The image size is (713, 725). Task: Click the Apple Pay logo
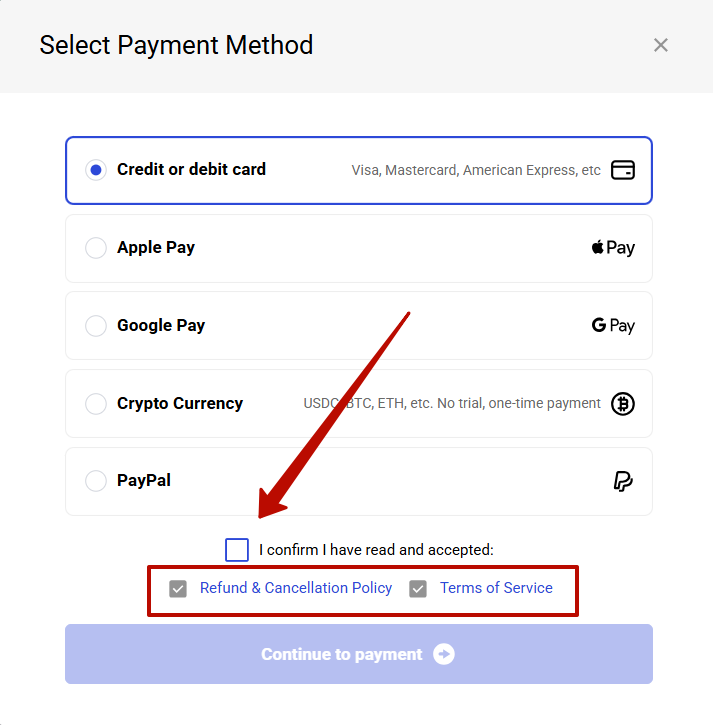pyautogui.click(x=613, y=247)
